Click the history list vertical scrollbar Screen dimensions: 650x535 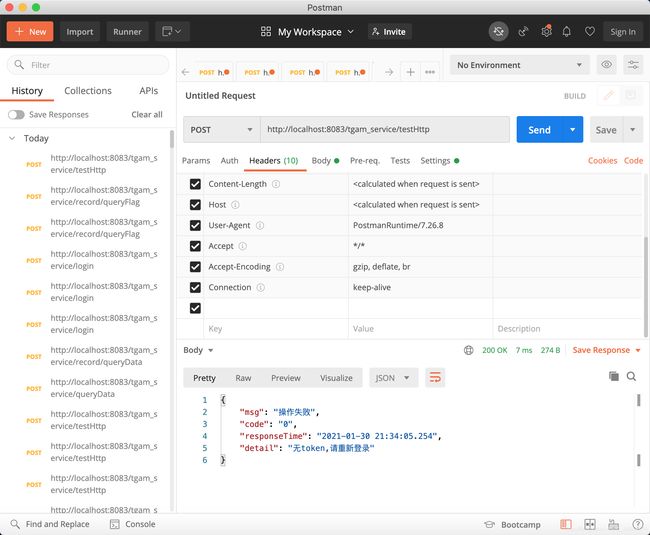pyautogui.click(x=172, y=139)
